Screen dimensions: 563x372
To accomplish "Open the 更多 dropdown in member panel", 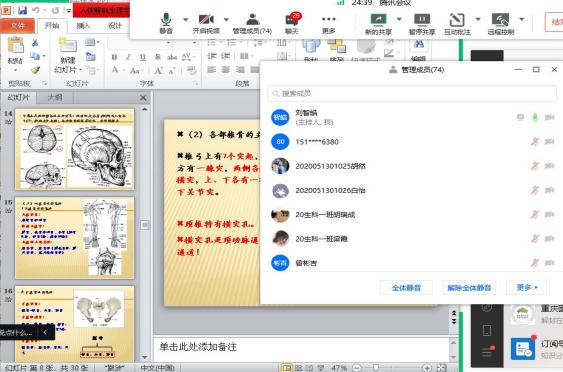I will tap(527, 288).
